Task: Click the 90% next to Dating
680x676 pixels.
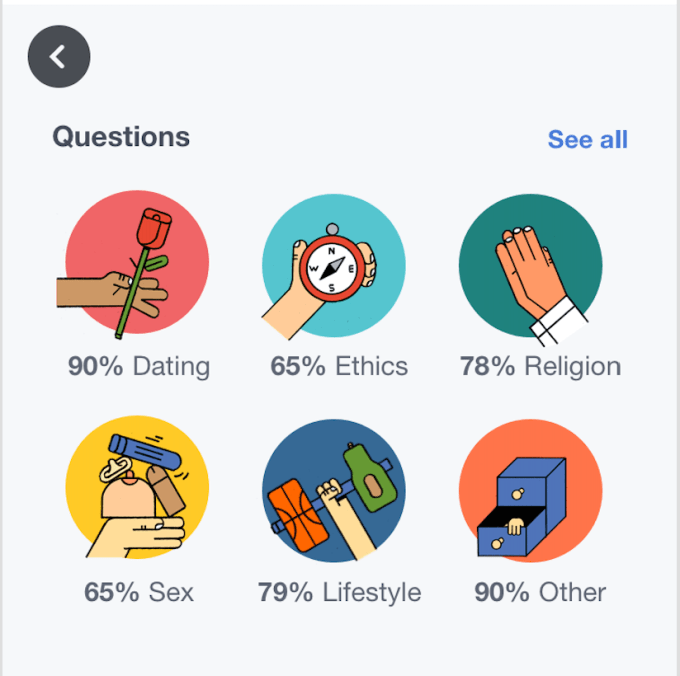Action: [x=95, y=366]
